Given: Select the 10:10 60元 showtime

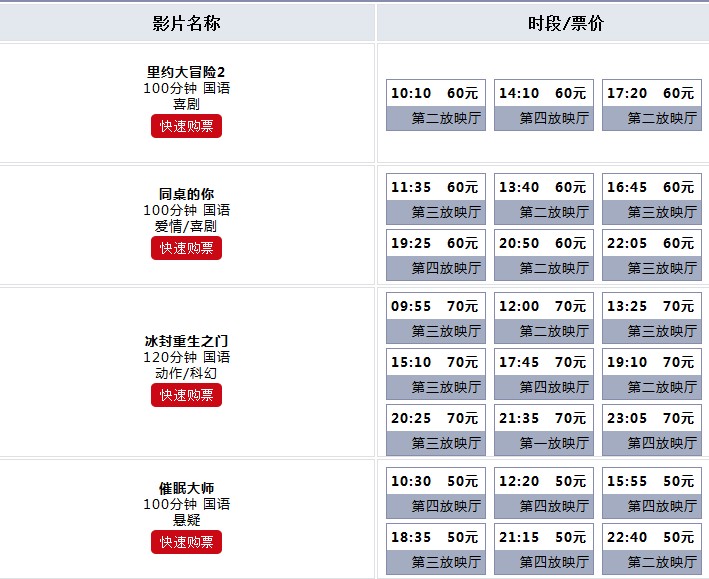Looking at the screenshot, I should (436, 105).
